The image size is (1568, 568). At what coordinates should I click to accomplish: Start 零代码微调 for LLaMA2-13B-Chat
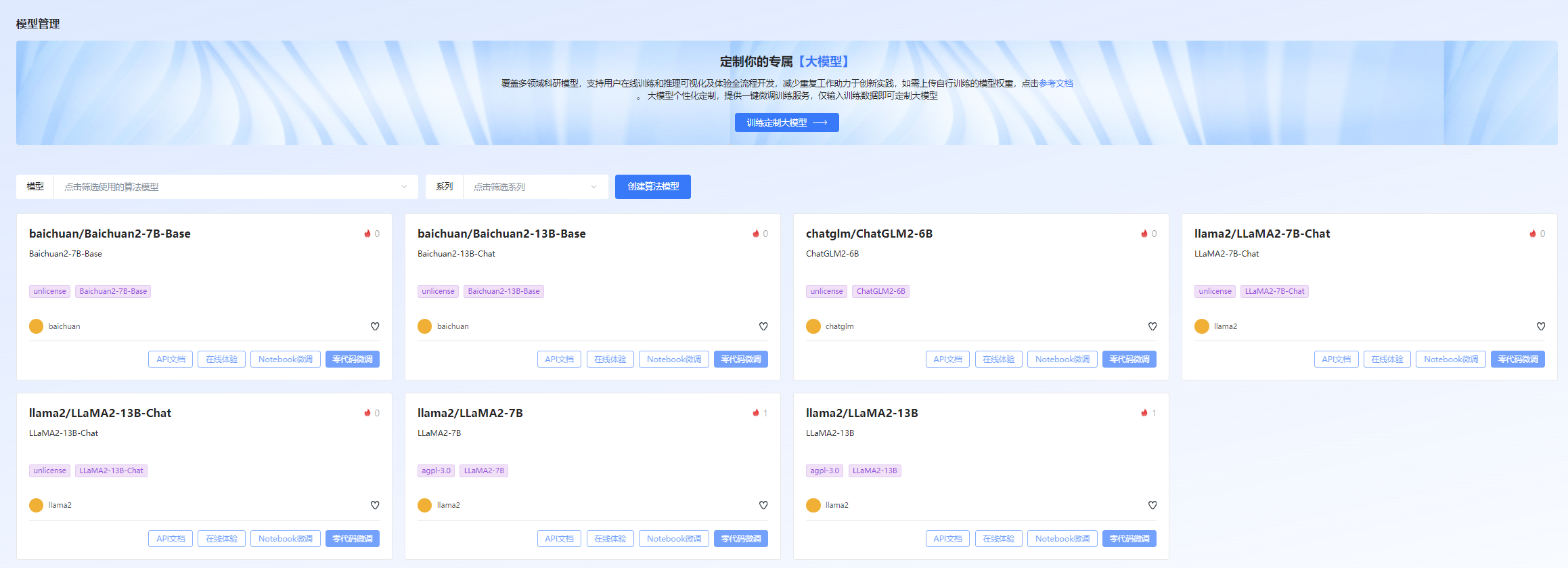click(x=352, y=539)
